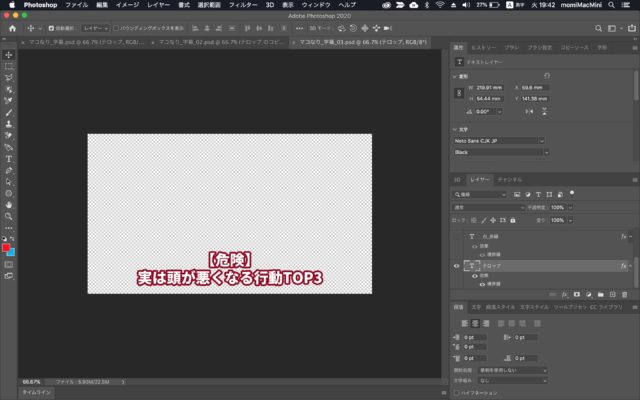Switch to the チャンネル tab
This screenshot has height=400, width=640.
pos(510,179)
